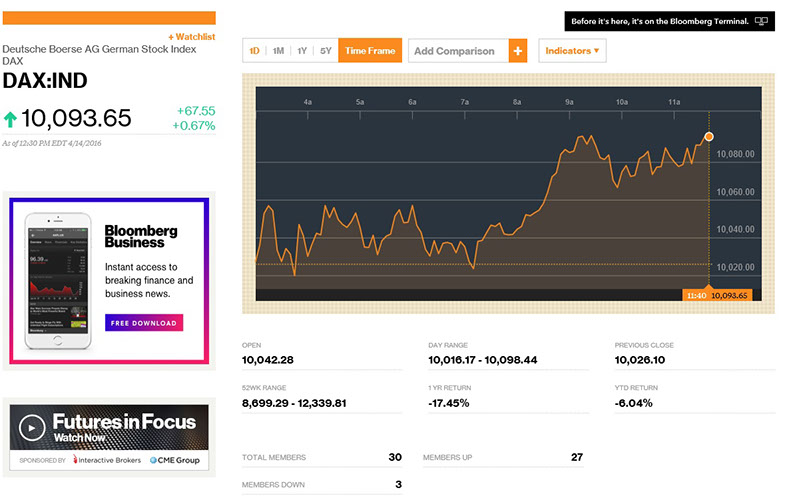This screenshot has height=498, width=793.
Task: Expand the Indicators dropdown
Action: coord(572,51)
